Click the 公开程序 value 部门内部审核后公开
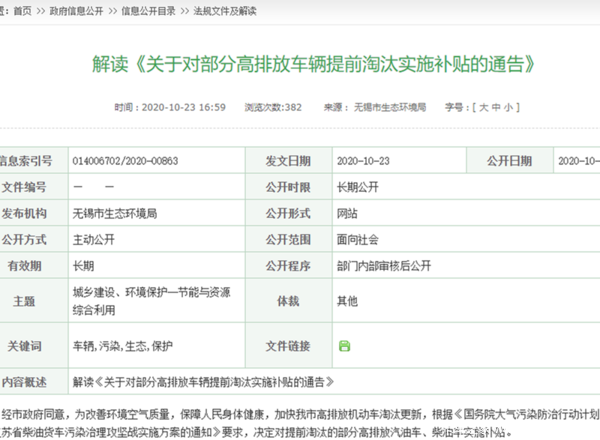 [383, 266]
